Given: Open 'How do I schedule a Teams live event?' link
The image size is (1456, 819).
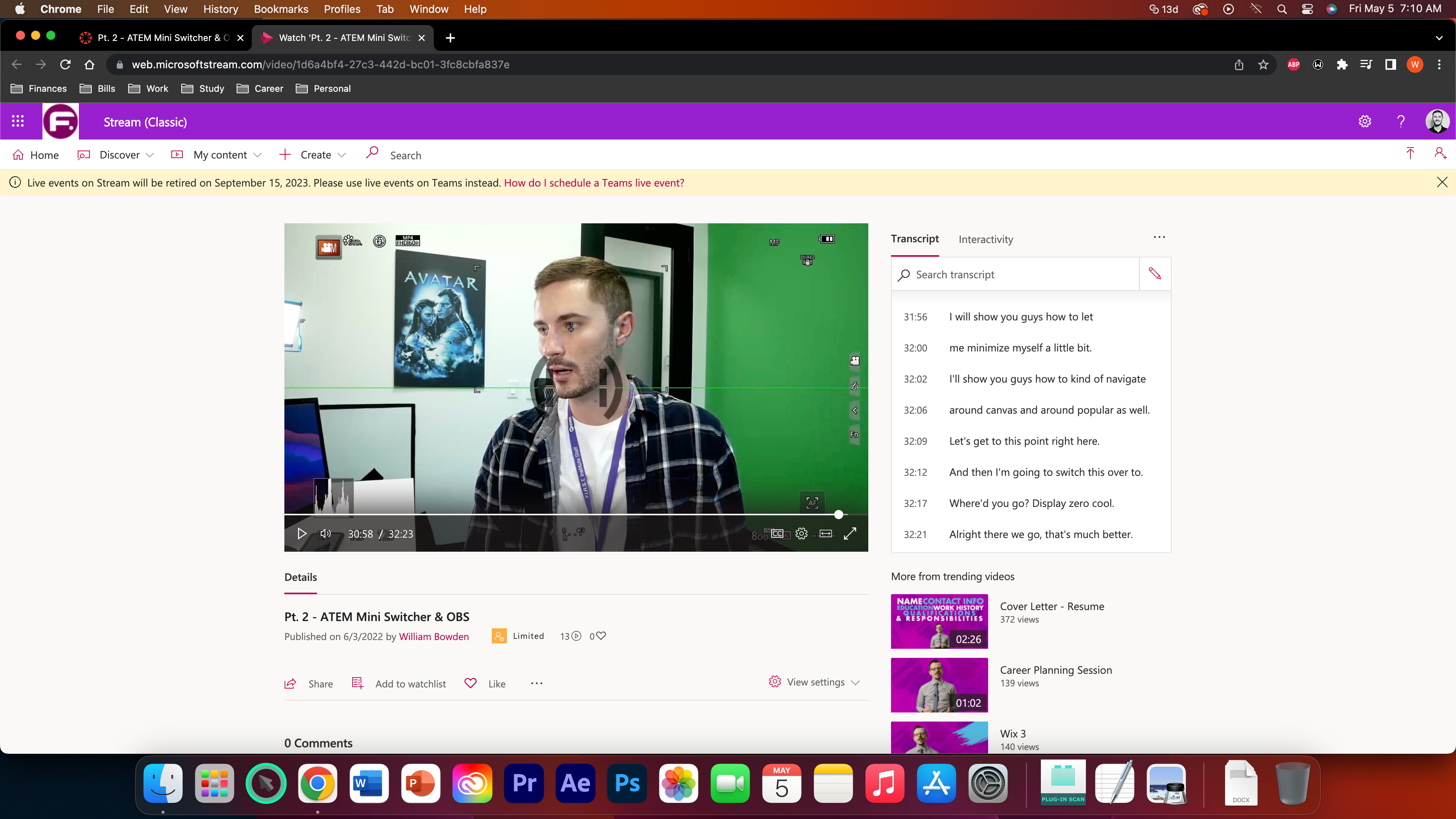Looking at the screenshot, I should click(x=594, y=182).
